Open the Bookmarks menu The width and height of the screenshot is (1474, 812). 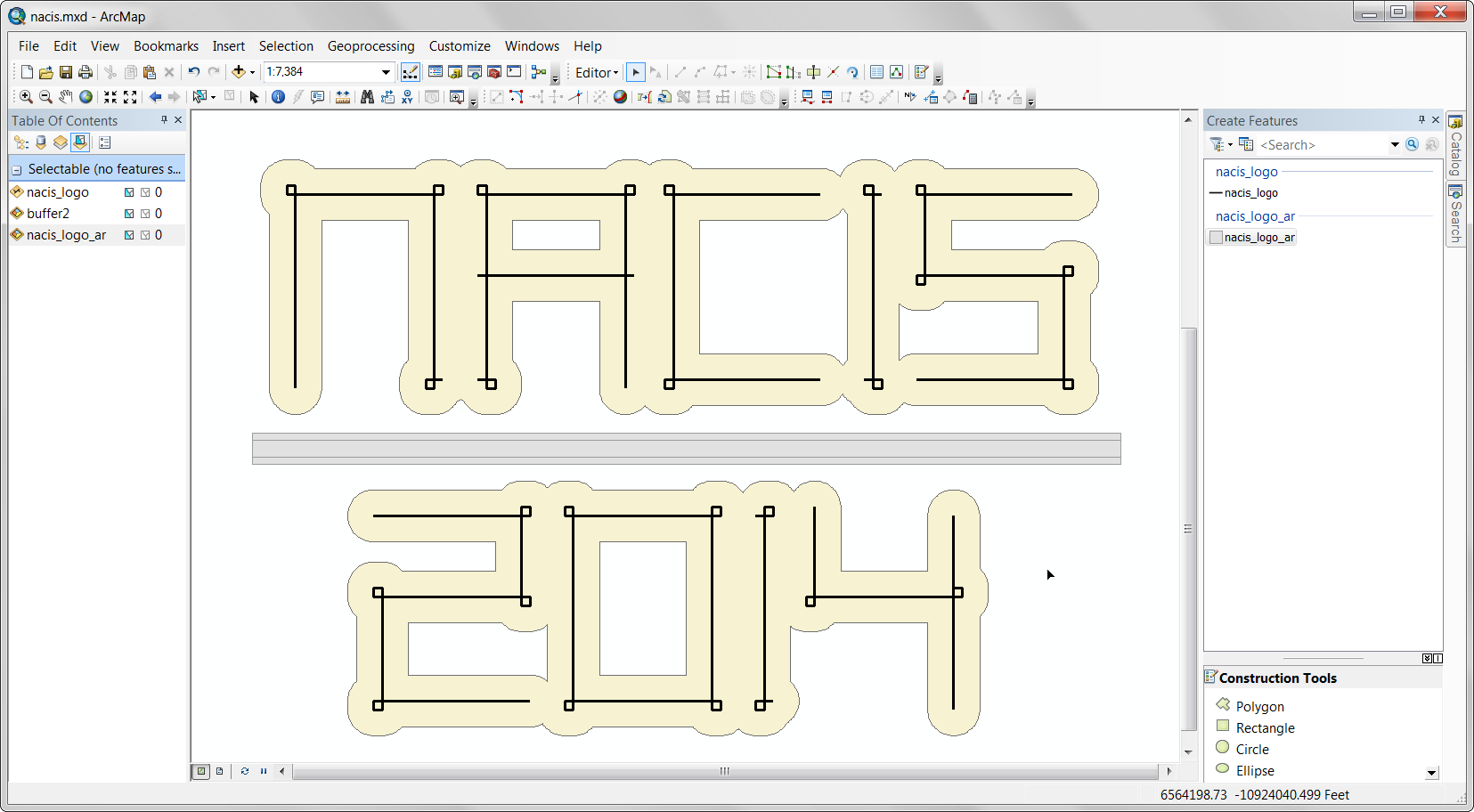click(x=166, y=46)
